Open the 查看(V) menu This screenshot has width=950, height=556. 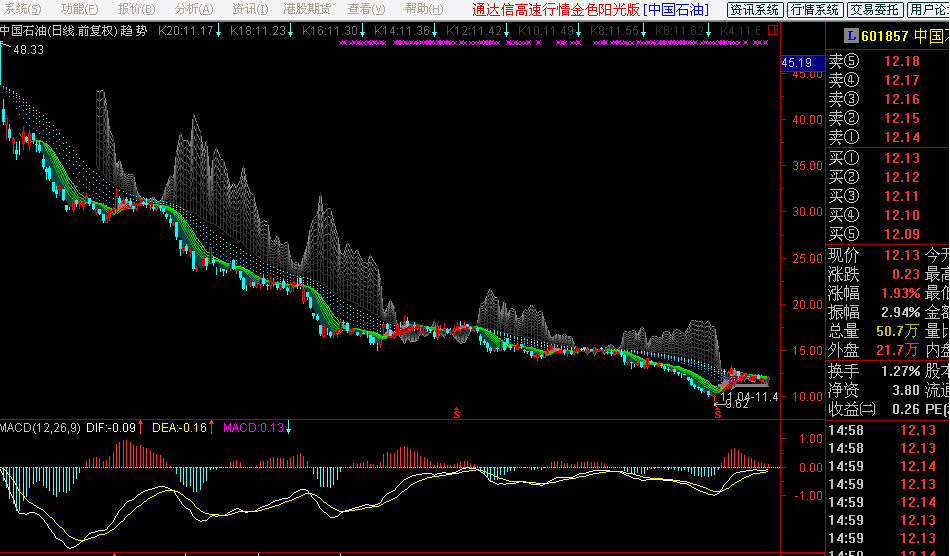click(367, 9)
